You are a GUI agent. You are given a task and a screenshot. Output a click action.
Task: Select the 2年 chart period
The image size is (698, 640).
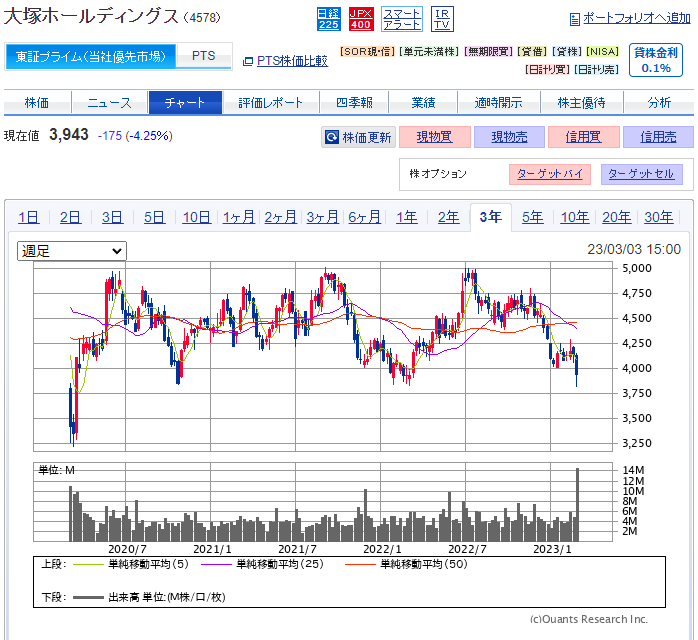449,217
